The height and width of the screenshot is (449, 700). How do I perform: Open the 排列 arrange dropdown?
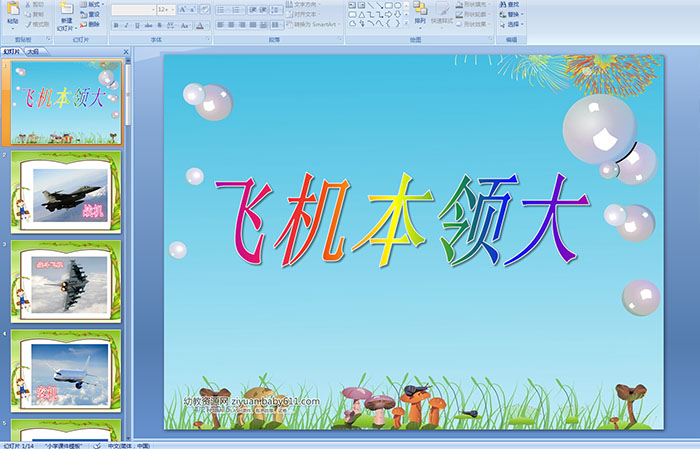tap(420, 13)
